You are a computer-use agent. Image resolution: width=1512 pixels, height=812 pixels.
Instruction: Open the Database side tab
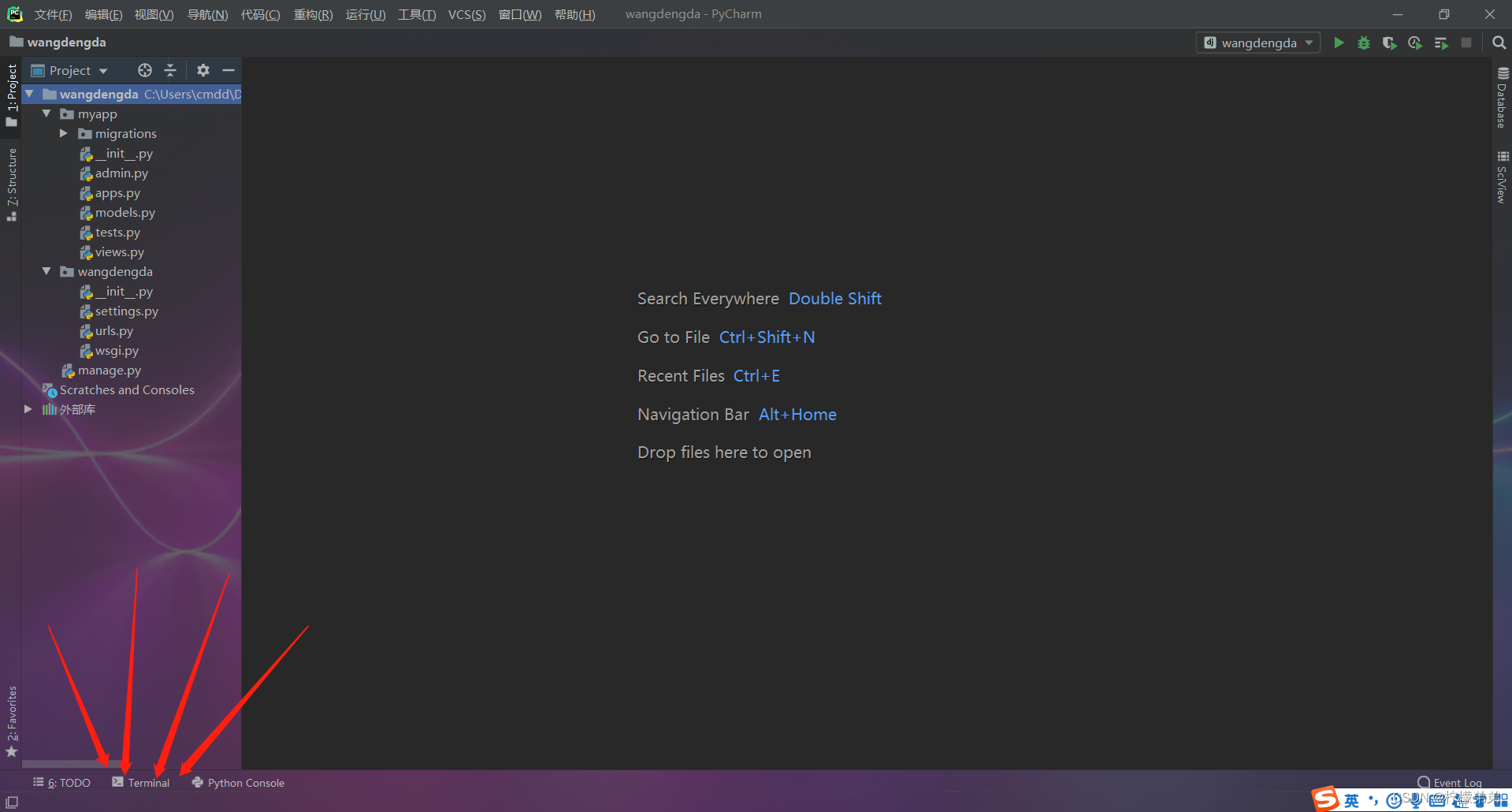tap(1502, 97)
